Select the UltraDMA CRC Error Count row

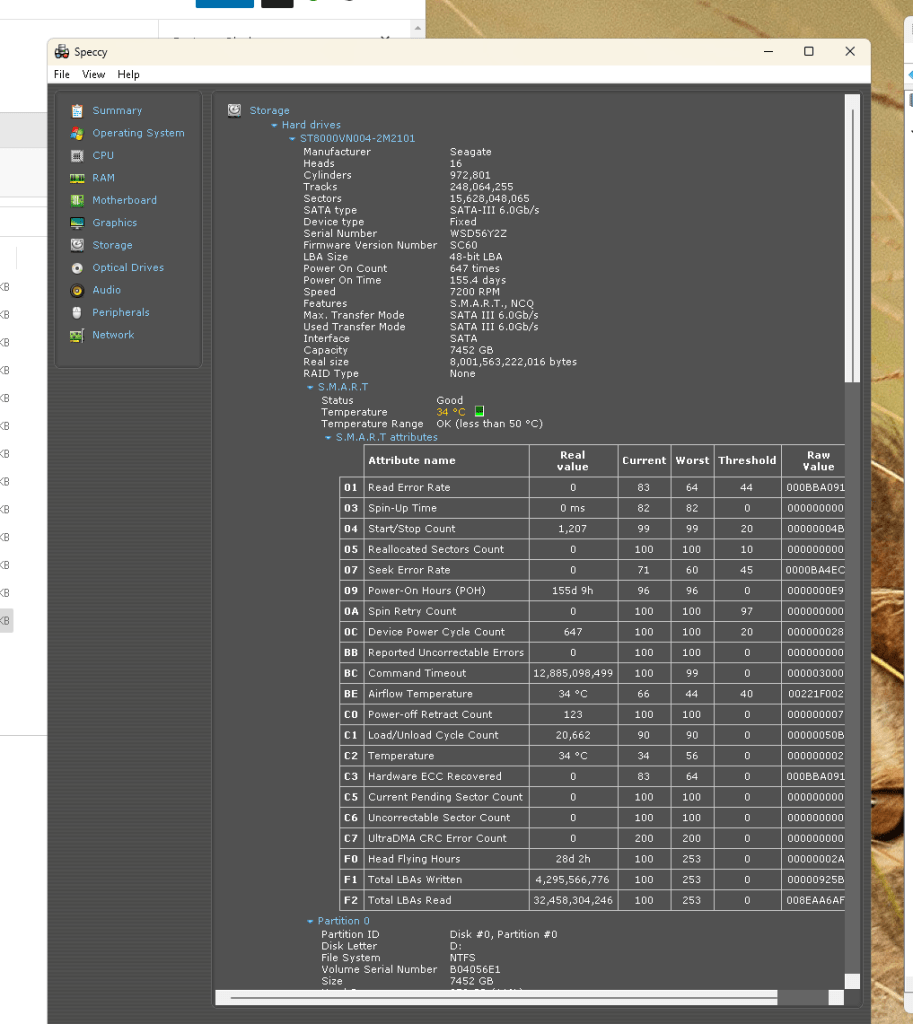pos(592,839)
